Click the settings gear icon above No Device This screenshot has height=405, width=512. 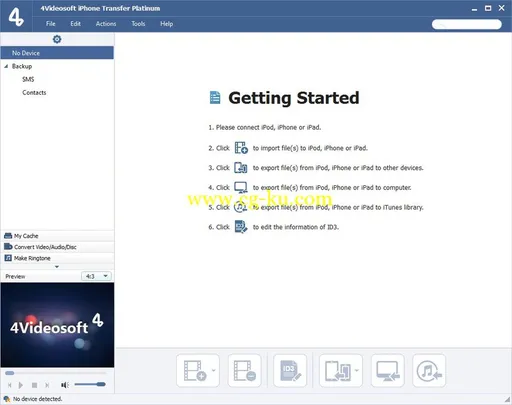(57, 39)
